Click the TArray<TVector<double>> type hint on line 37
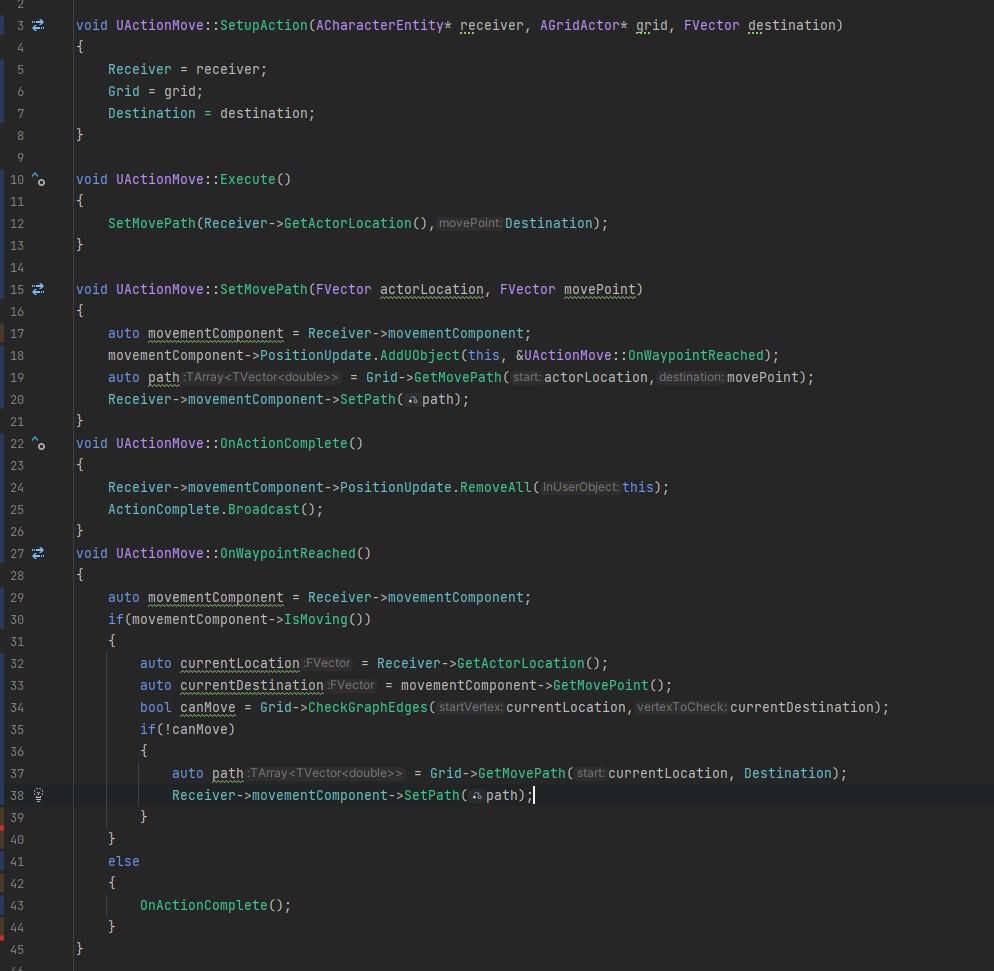Screen dimensions: 994x971 325,773
